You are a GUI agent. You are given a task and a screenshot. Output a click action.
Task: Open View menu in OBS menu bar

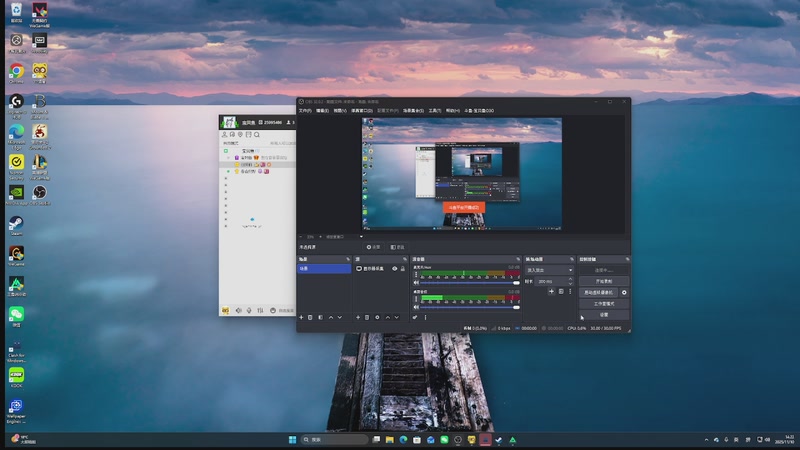(340, 111)
